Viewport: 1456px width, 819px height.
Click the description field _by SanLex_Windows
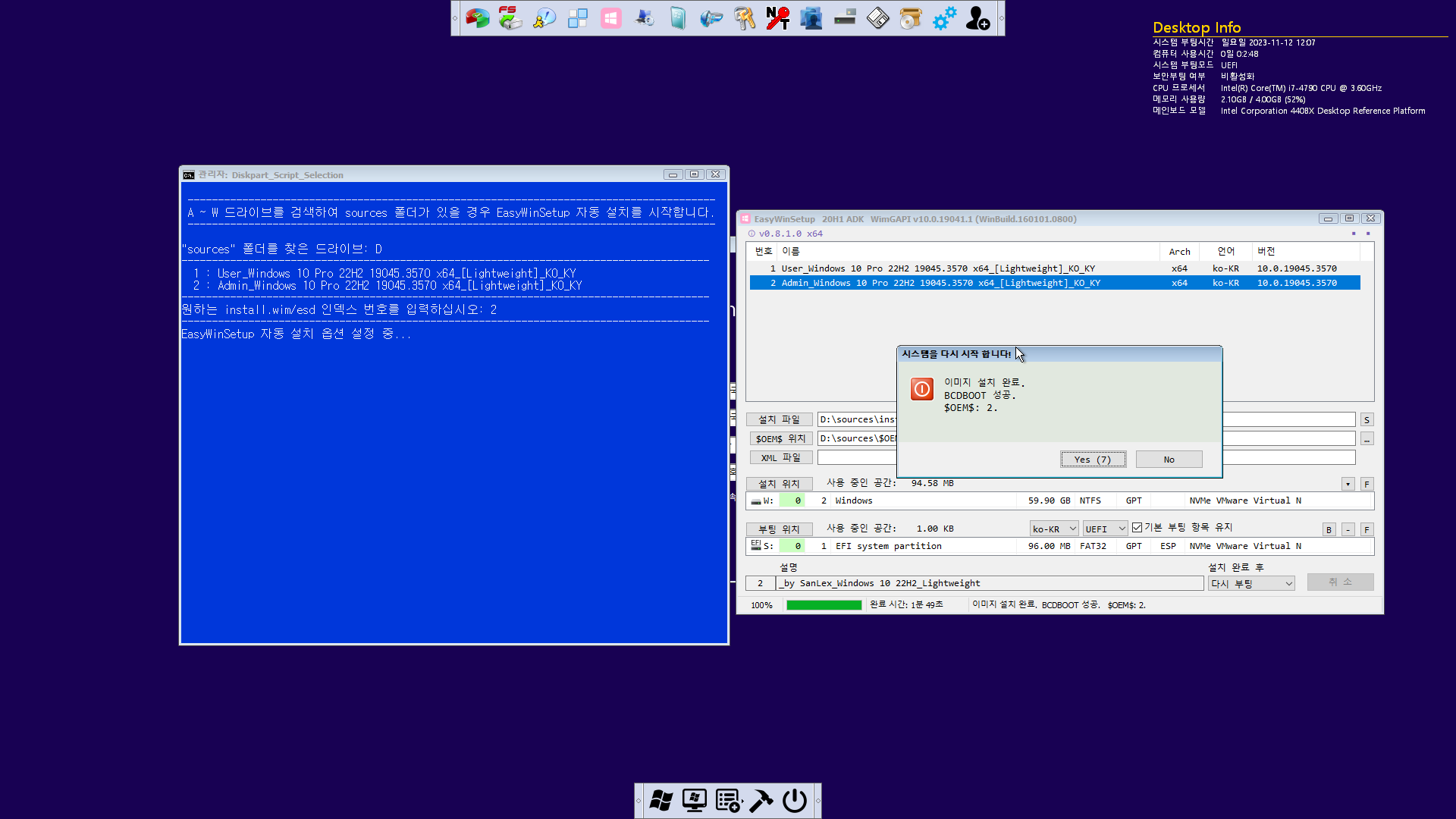[x=990, y=583]
